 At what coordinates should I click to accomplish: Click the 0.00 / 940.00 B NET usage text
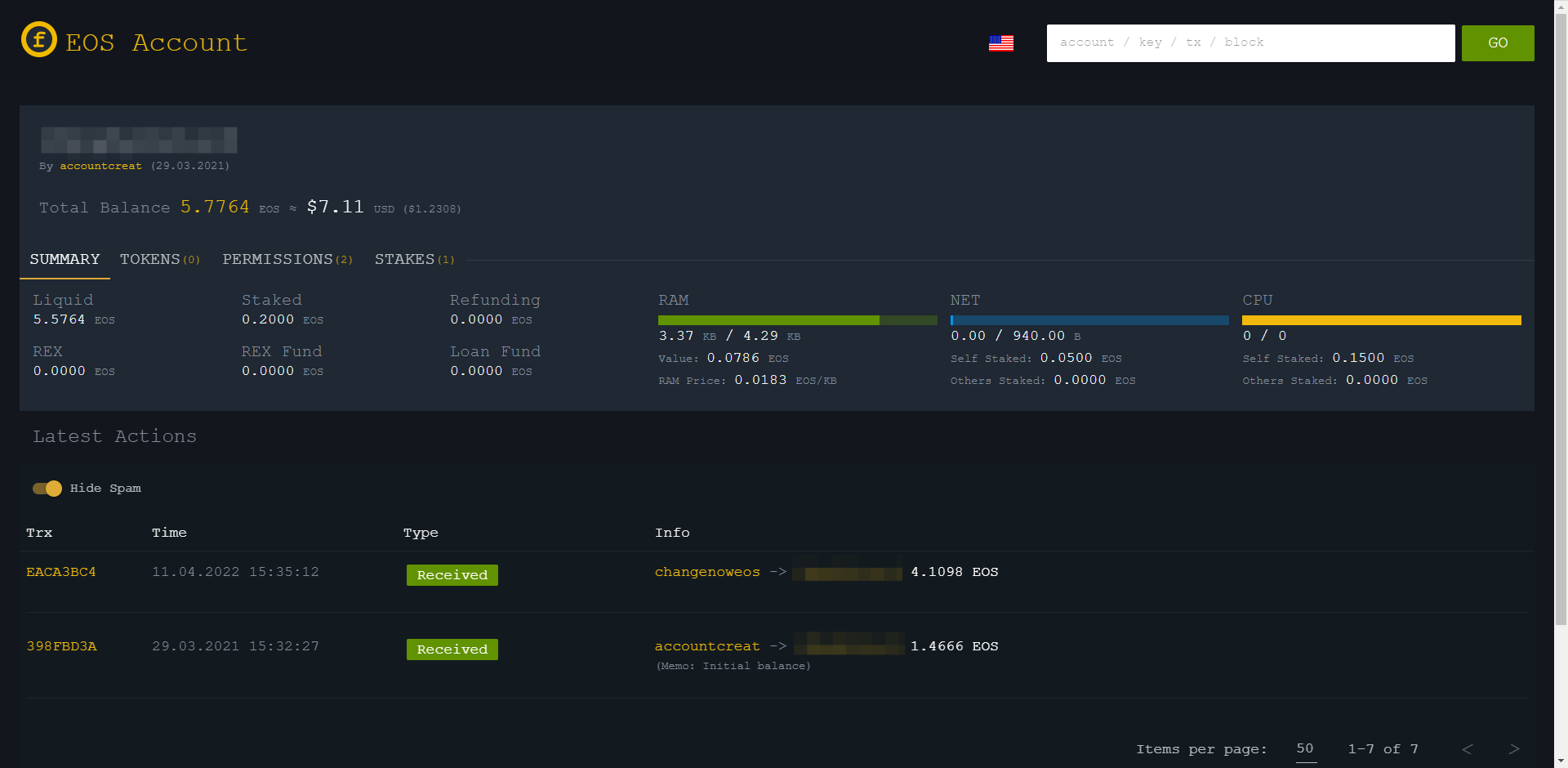pos(1016,336)
